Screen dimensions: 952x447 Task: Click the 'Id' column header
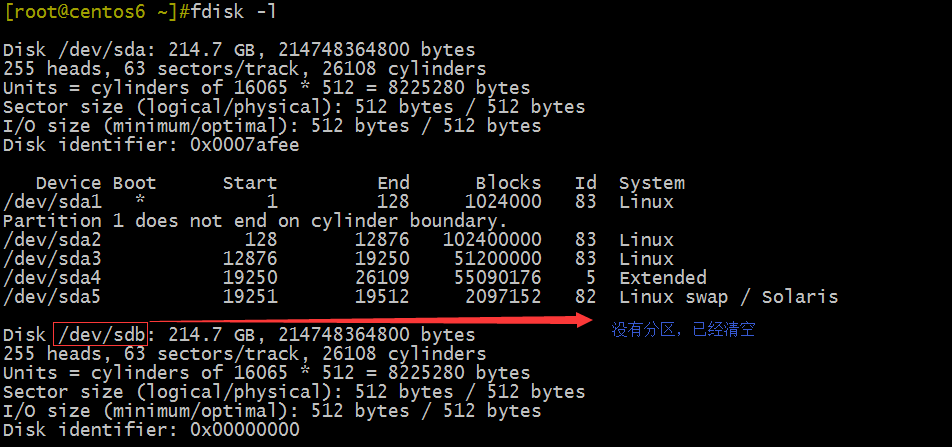586,183
